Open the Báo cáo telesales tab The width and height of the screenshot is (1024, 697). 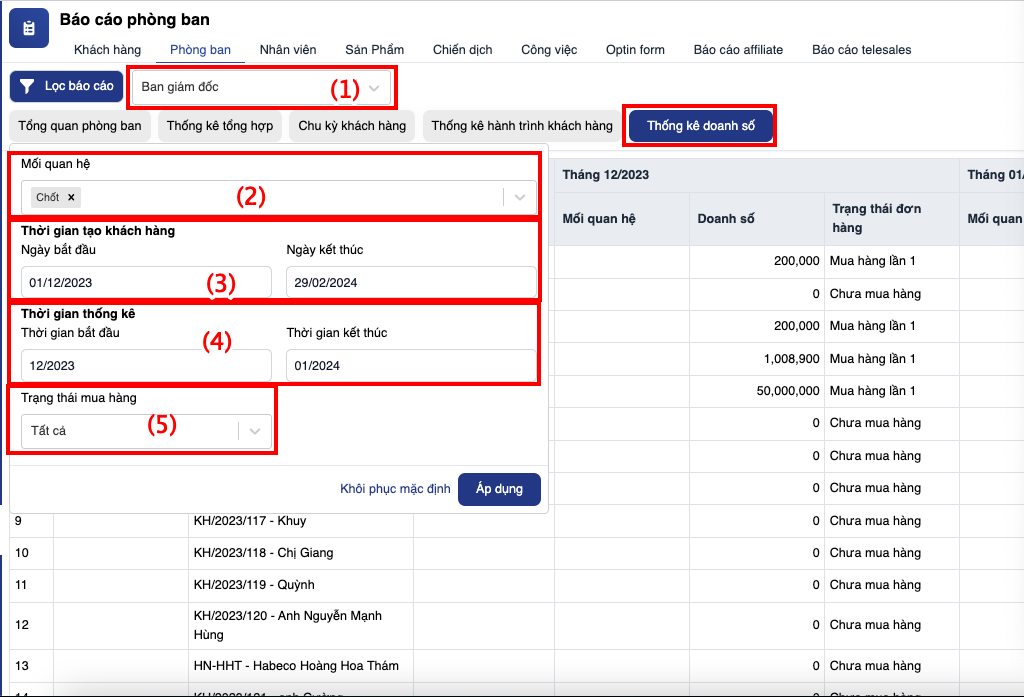(x=861, y=50)
